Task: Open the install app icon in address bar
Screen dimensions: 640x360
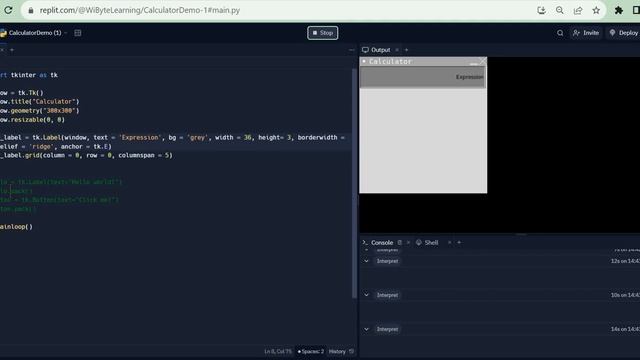Action: tap(541, 10)
